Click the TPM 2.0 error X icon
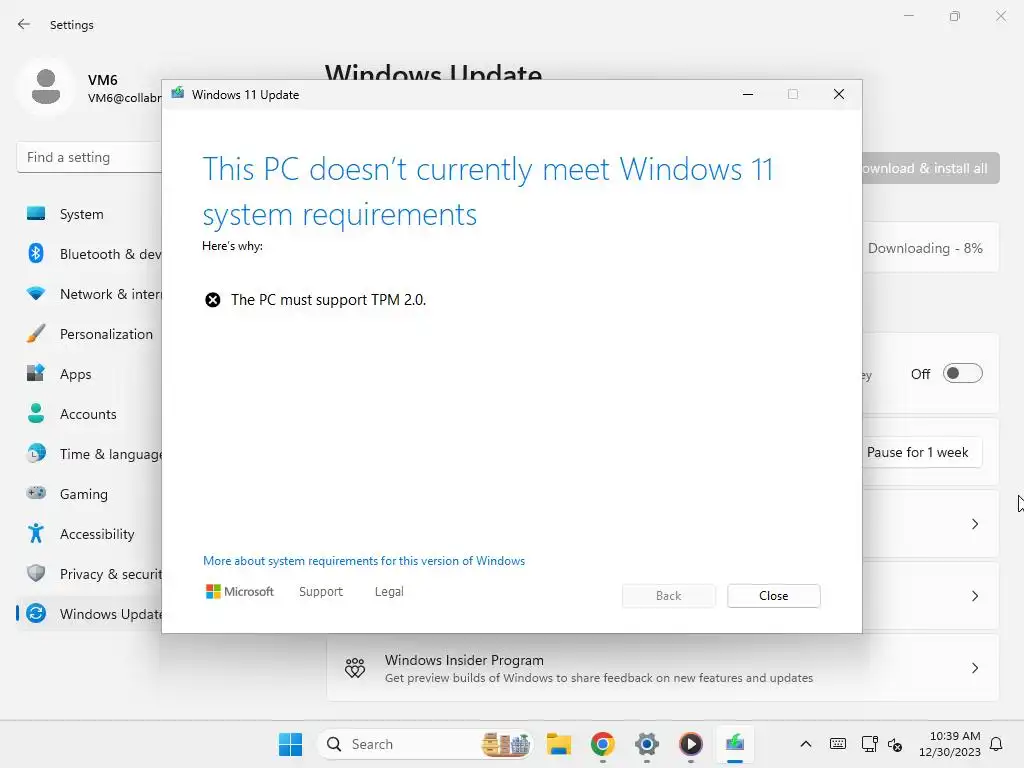This screenshot has width=1024, height=768. click(213, 300)
